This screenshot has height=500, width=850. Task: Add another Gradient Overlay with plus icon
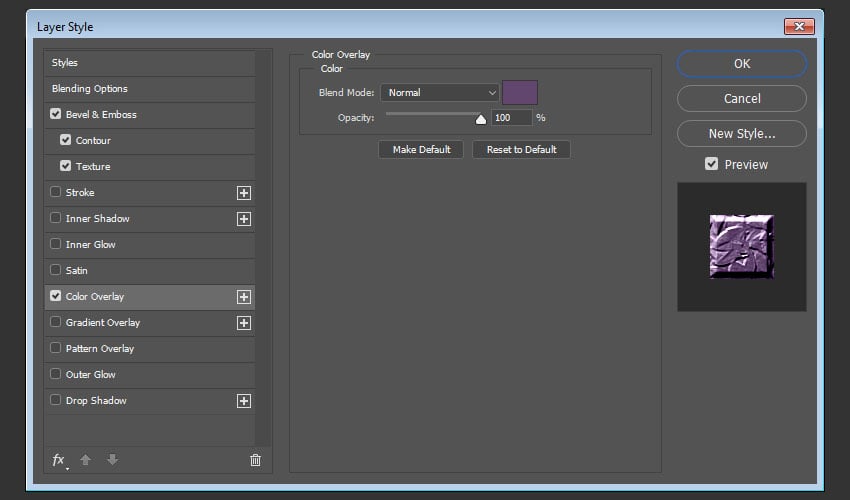[x=244, y=323]
